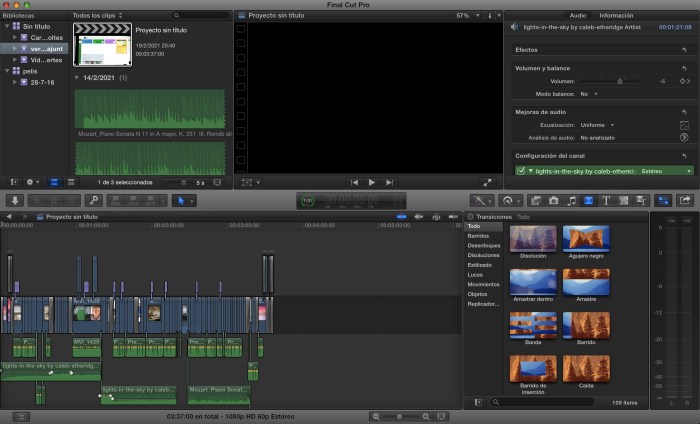Switch browser to filmstrip view

coord(54,182)
